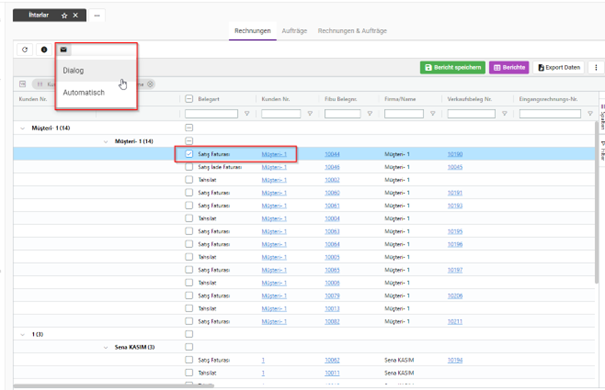Image resolution: width=605 pixels, height=390 pixels.
Task: Click the black info circle toolbar icon
Action: [44, 49]
